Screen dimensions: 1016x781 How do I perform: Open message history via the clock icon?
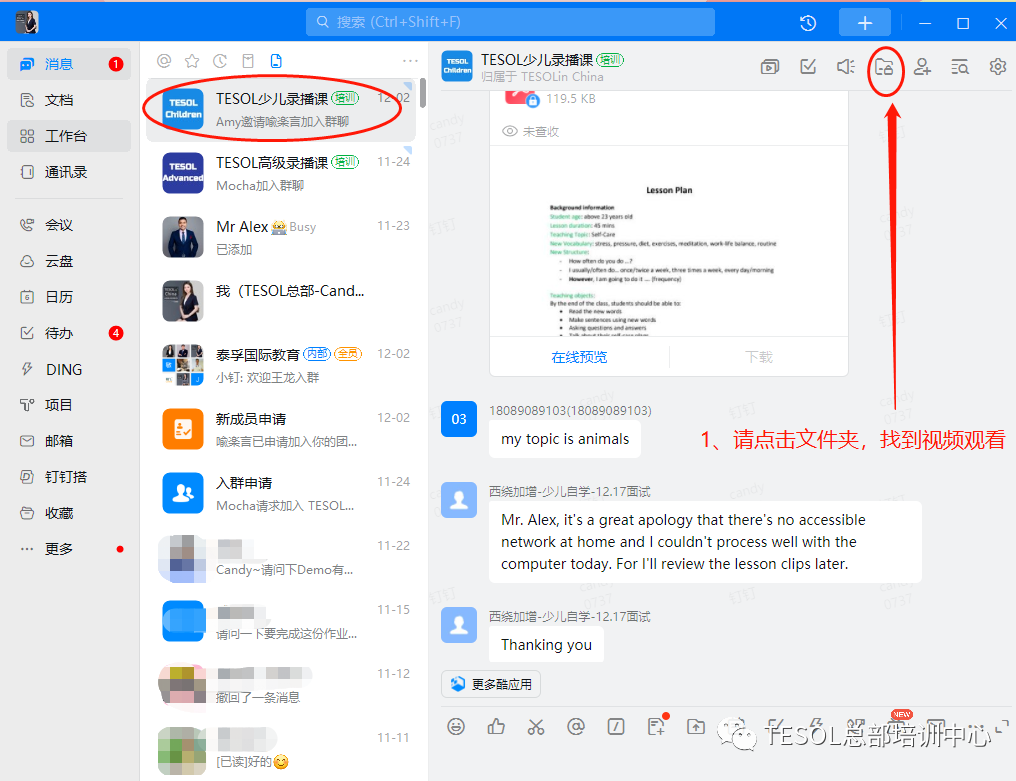tap(809, 21)
